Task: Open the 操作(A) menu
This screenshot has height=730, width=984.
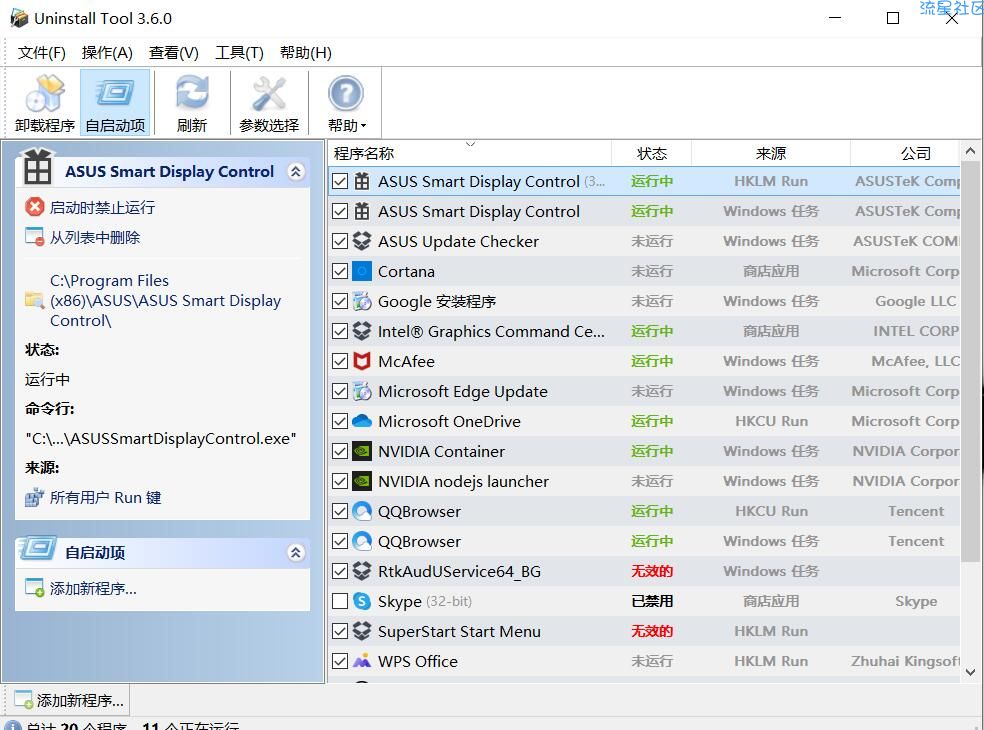Action: pos(107,53)
